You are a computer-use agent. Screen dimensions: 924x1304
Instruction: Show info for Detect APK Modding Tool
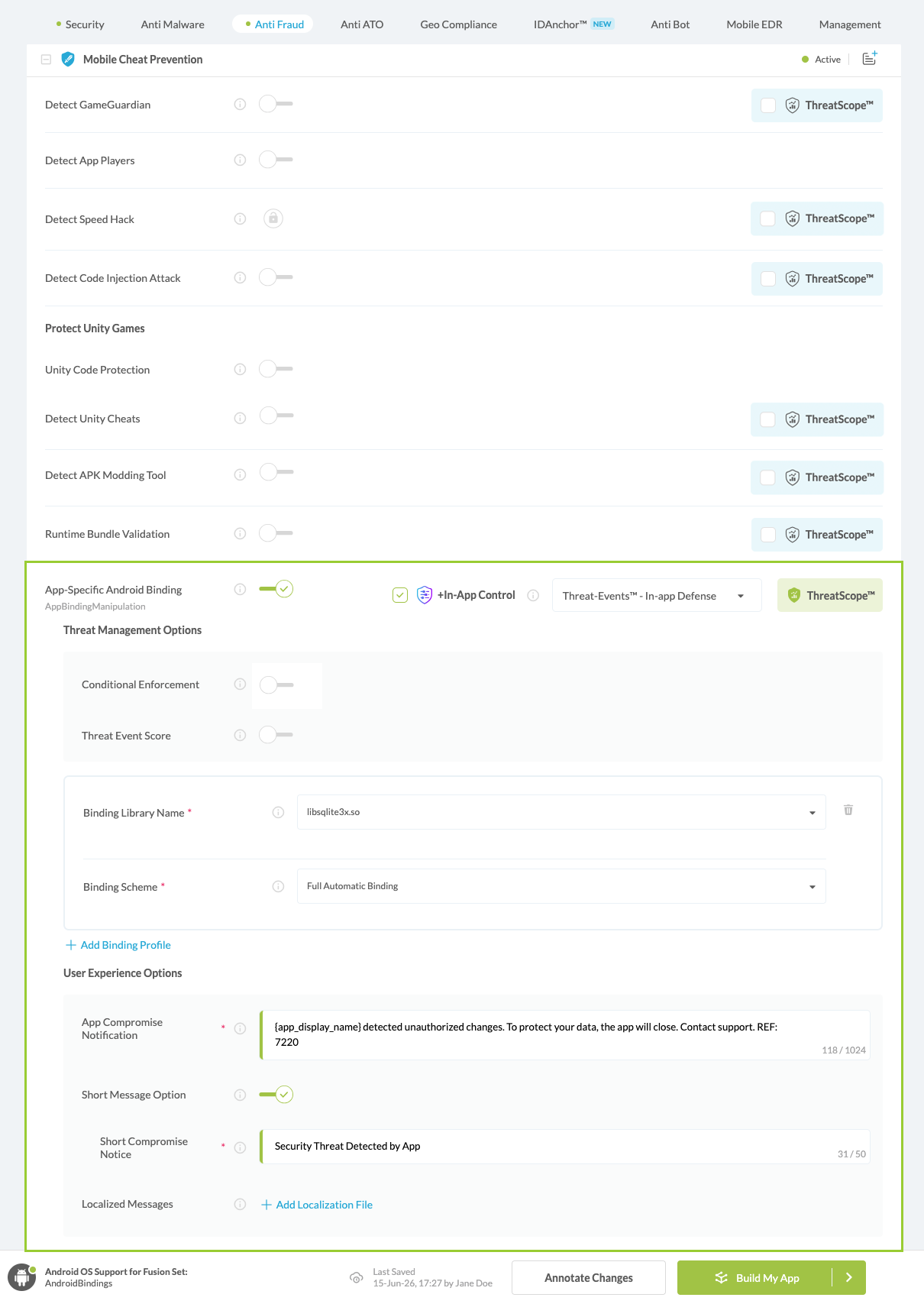coord(240,474)
